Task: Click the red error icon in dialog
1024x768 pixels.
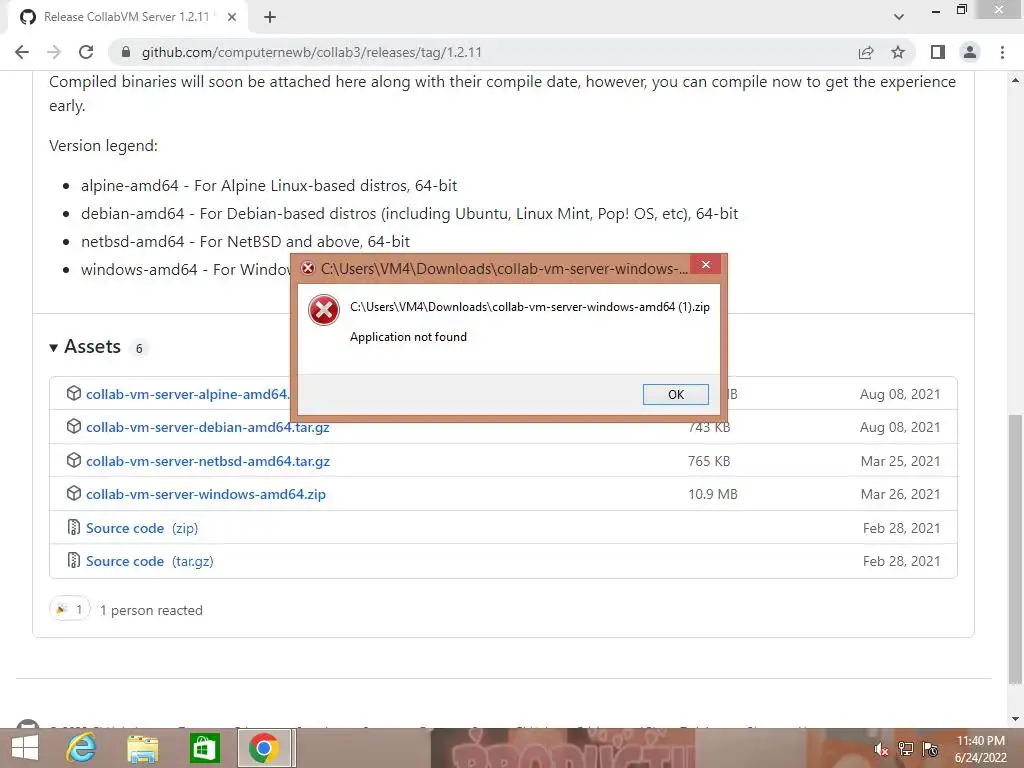Action: coord(324,310)
